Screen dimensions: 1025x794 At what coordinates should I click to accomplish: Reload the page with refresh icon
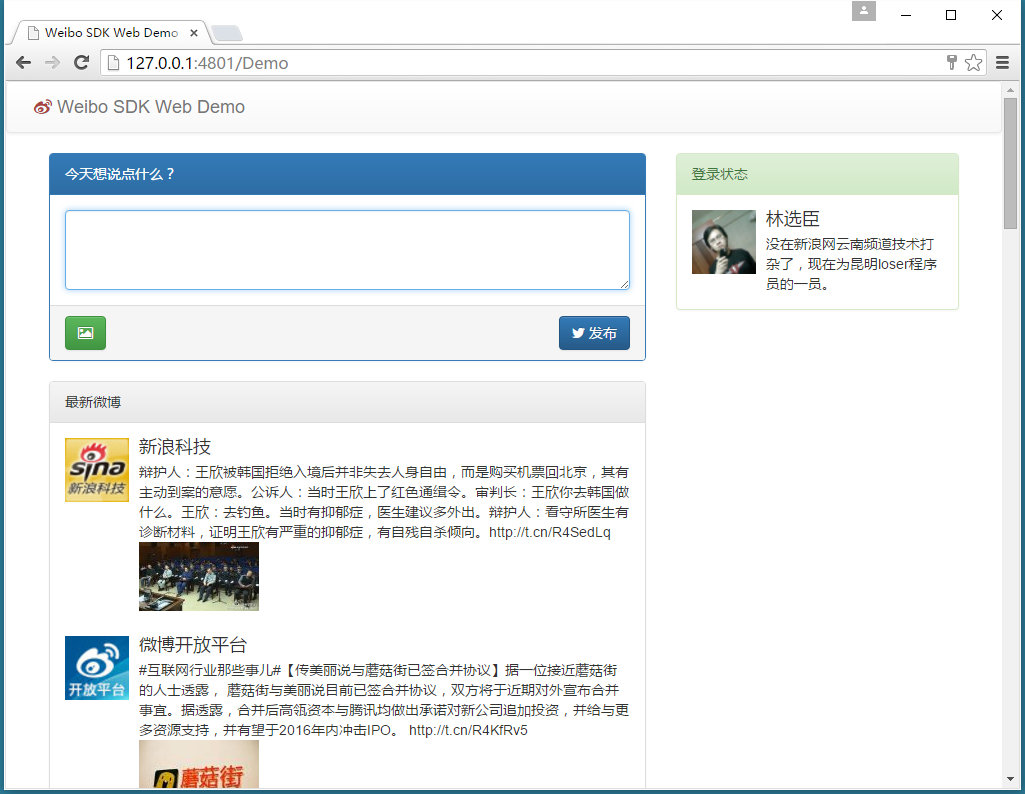pos(82,63)
